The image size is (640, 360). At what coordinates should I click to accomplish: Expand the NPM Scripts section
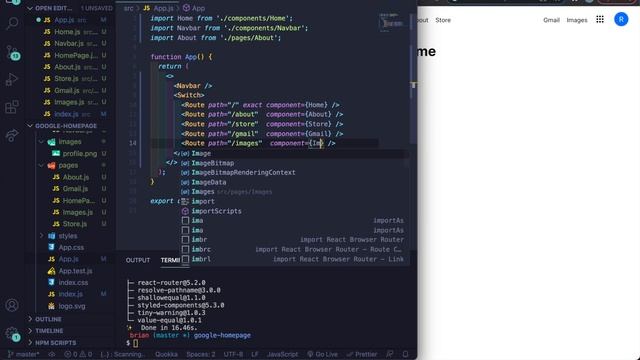point(52,342)
